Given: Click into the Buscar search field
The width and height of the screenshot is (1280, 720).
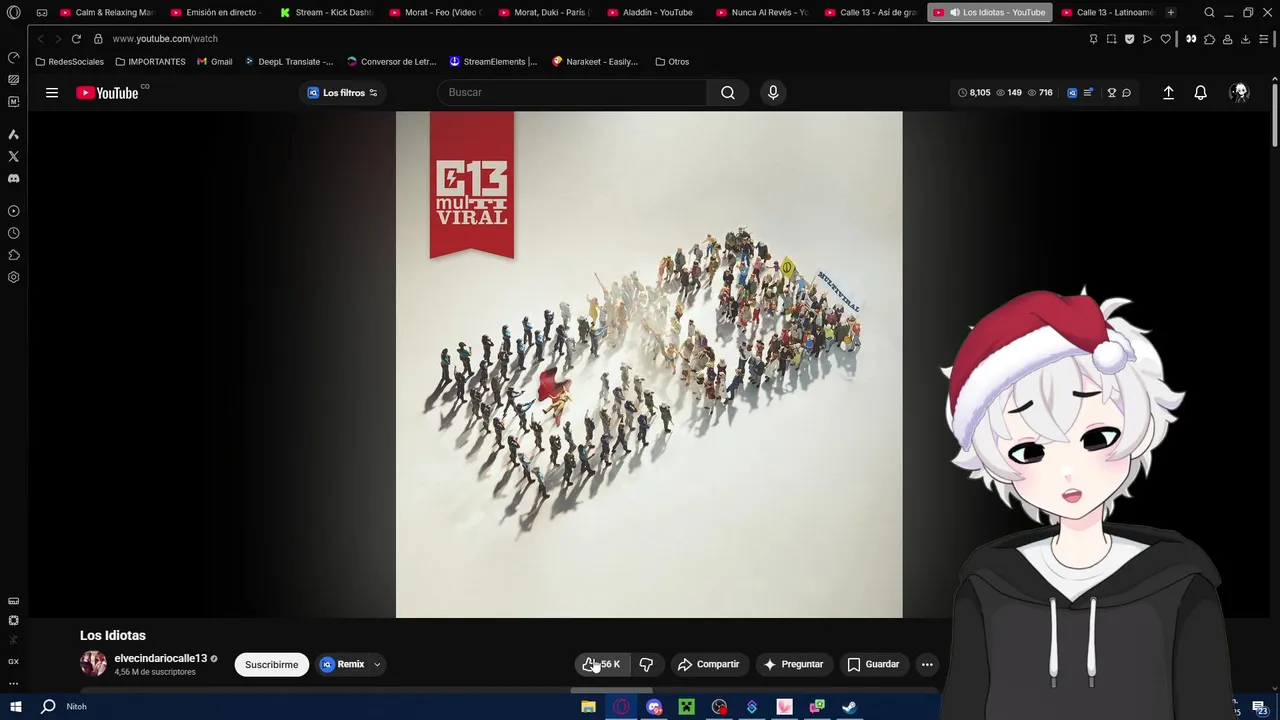Looking at the screenshot, I should 572,93.
